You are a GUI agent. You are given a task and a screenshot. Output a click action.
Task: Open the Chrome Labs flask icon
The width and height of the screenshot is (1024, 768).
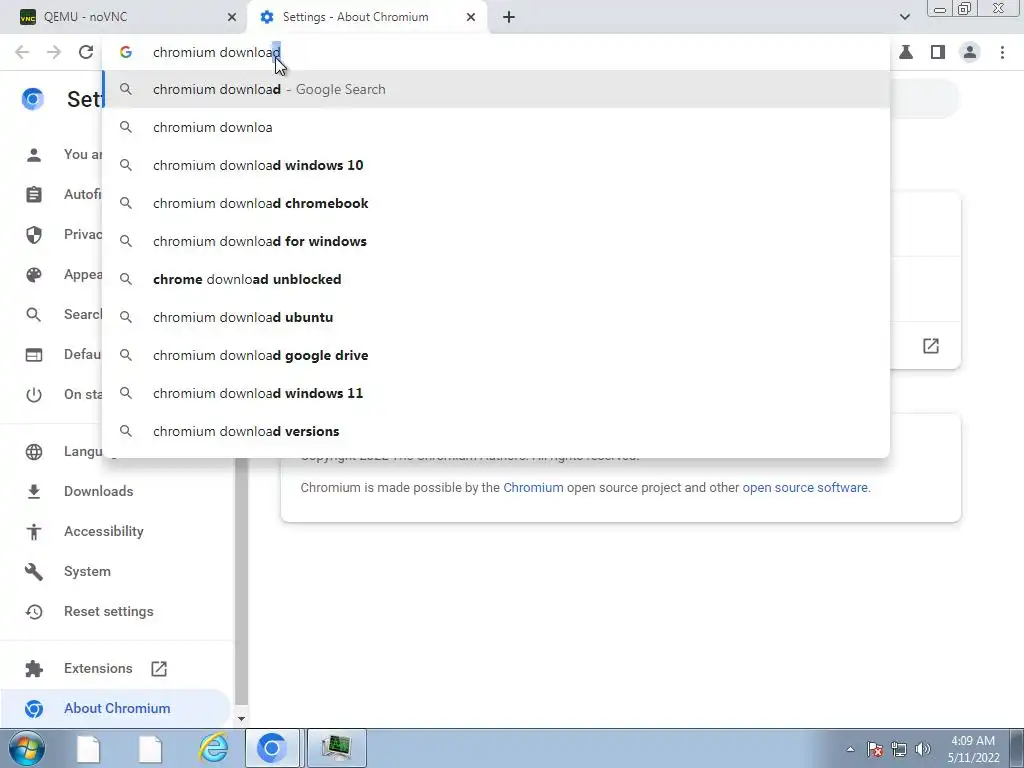[906, 52]
